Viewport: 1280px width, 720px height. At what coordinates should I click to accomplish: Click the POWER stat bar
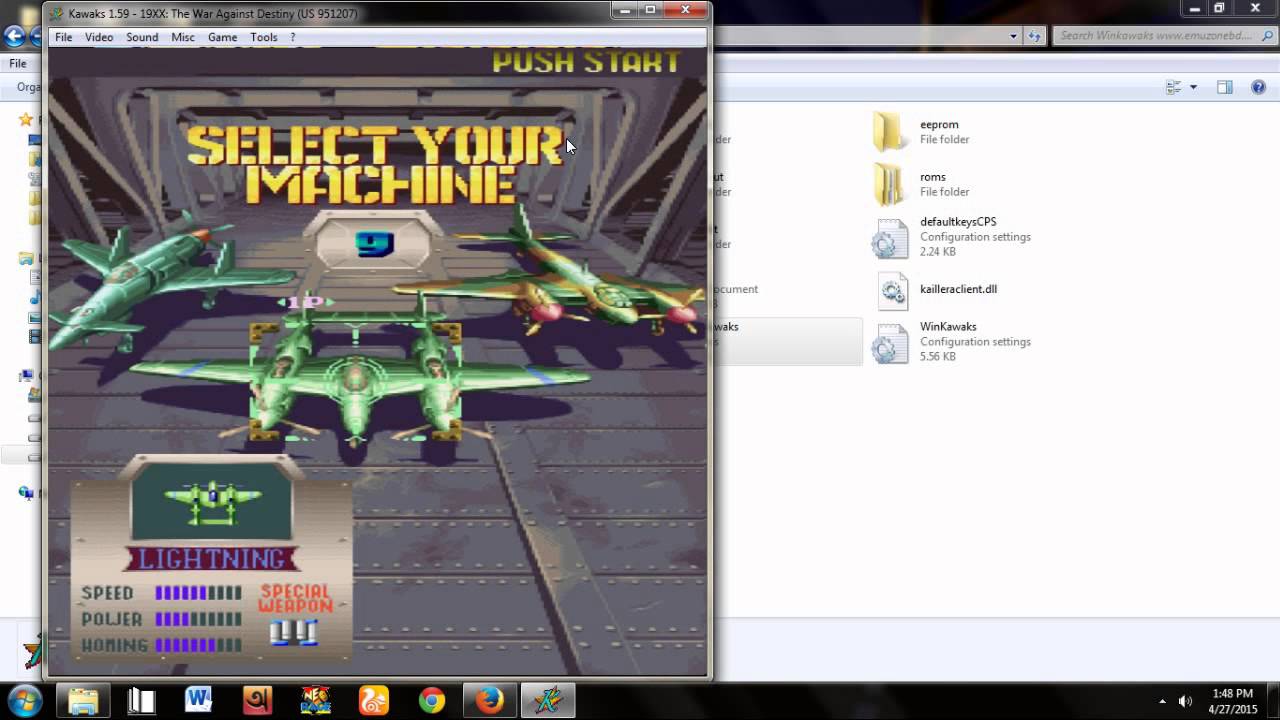click(198, 619)
